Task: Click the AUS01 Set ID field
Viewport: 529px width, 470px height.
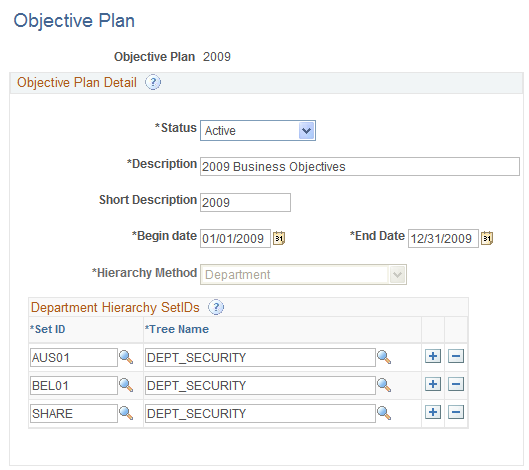Action: (74, 358)
